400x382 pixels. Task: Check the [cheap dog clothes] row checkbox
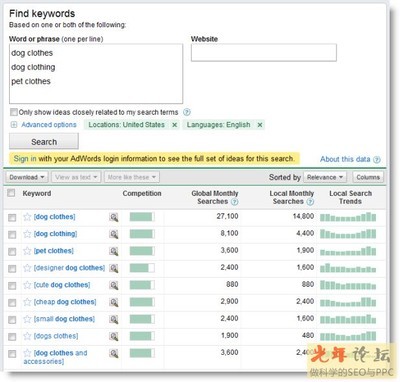click(x=12, y=303)
